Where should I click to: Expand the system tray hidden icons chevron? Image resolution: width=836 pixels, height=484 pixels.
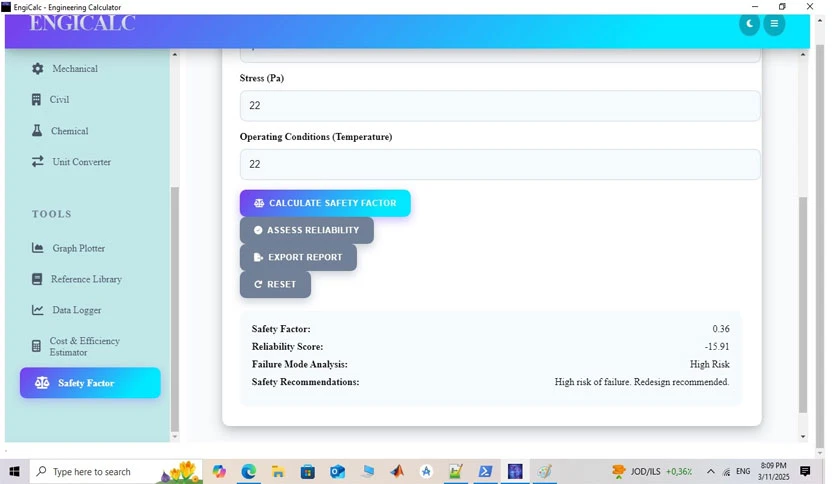[711, 472]
